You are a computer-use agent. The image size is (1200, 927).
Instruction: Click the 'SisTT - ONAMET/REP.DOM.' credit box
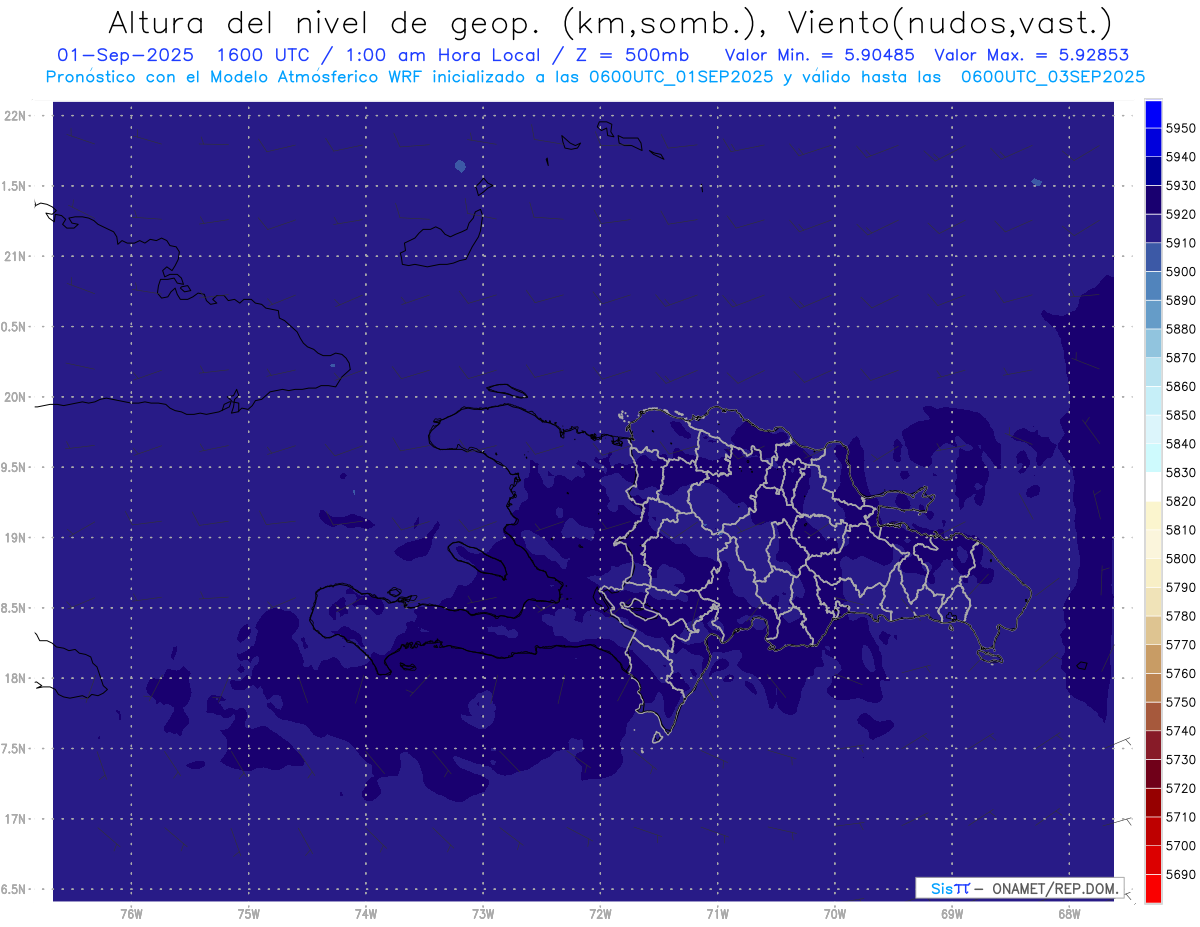coord(1019,888)
